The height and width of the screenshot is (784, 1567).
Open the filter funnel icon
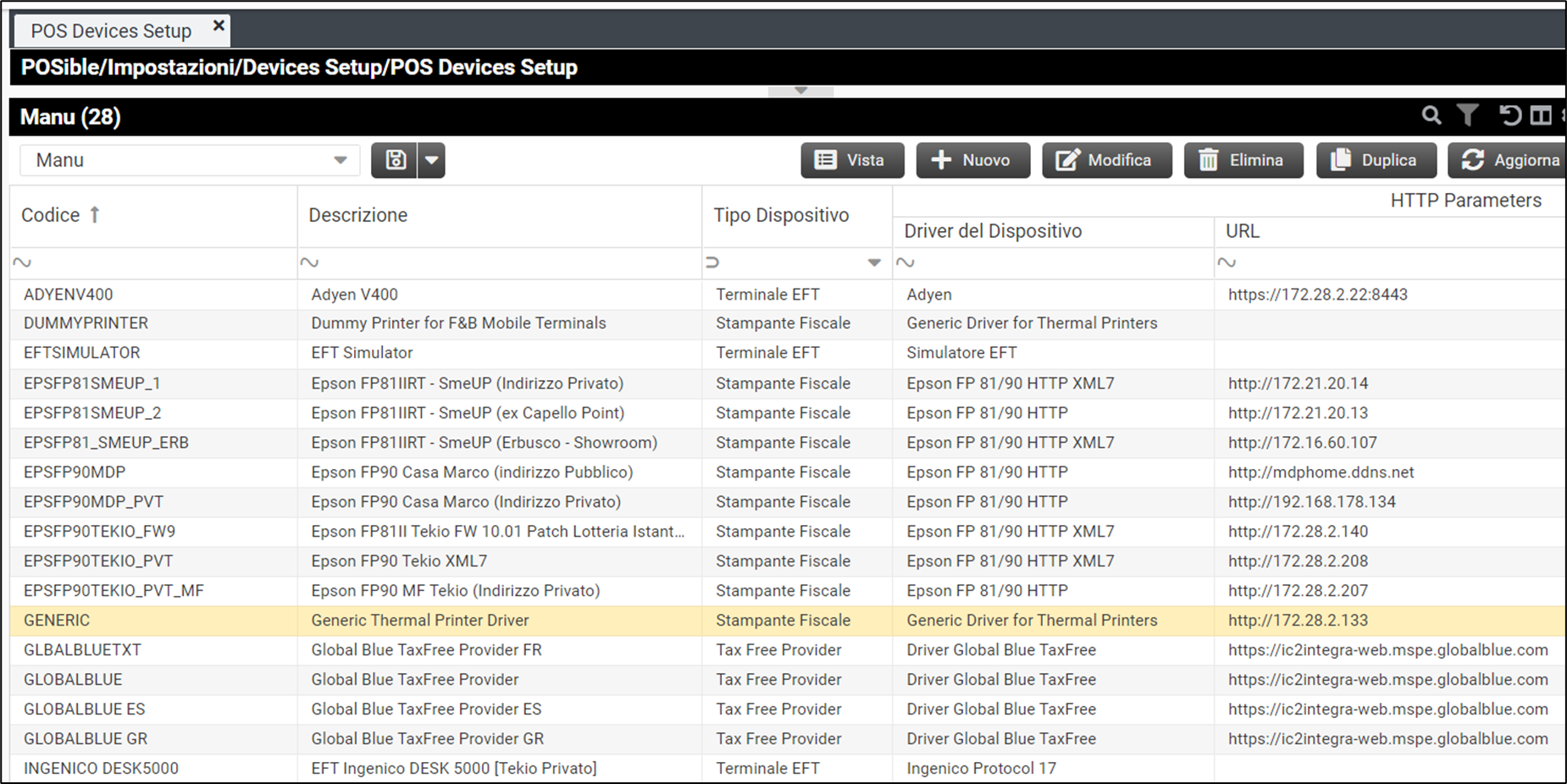point(1467,116)
